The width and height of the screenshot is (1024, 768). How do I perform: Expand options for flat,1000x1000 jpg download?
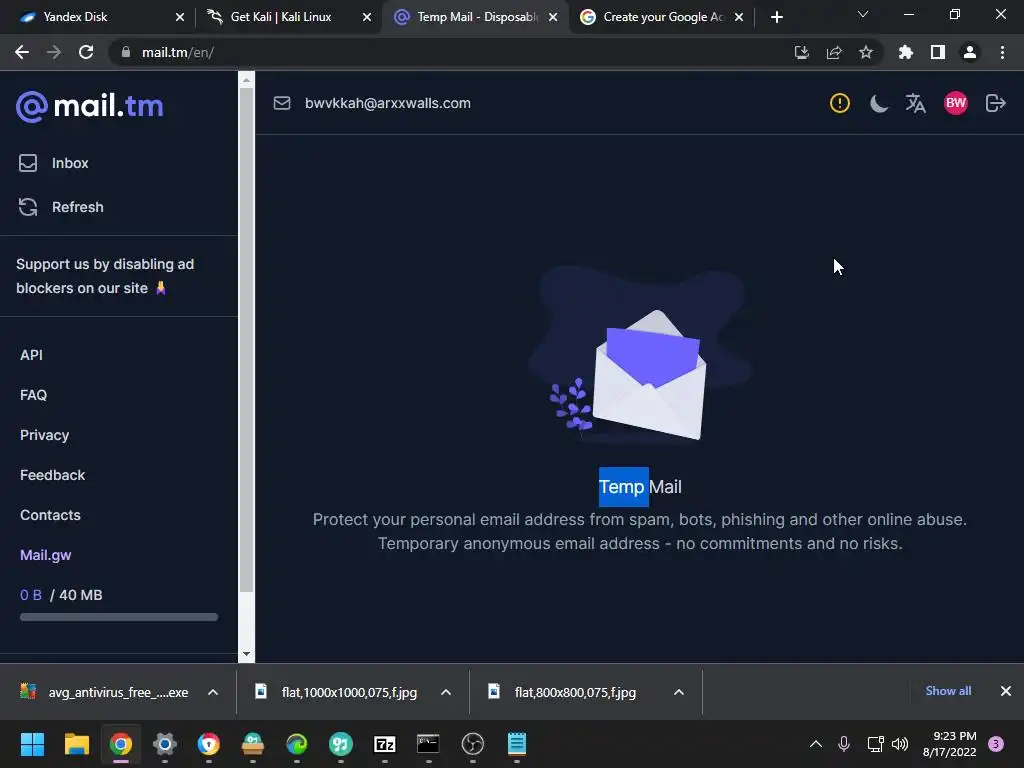446,692
